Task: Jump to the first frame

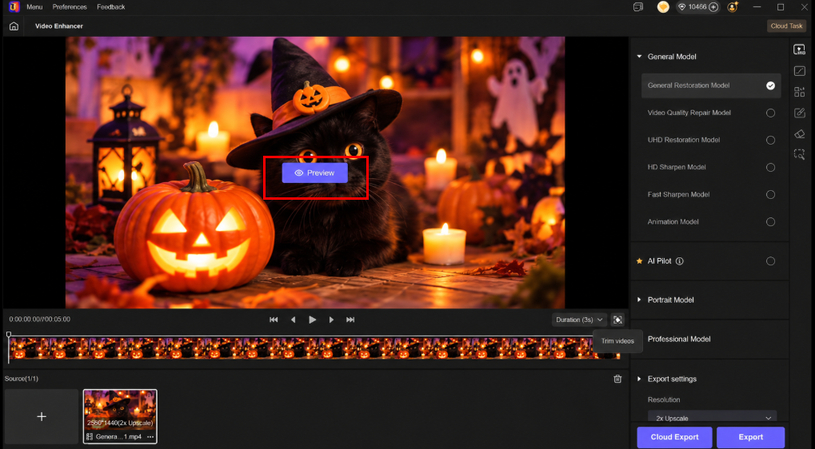Action: tap(273, 320)
